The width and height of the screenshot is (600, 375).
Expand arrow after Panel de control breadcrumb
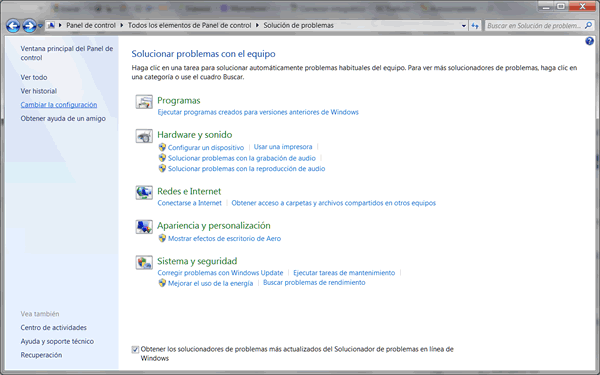point(122,25)
